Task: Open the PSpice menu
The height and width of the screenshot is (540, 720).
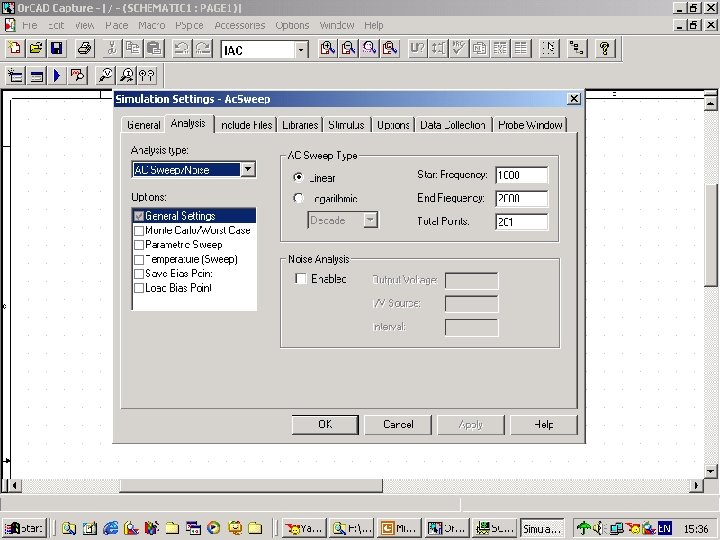Action: 189,25
